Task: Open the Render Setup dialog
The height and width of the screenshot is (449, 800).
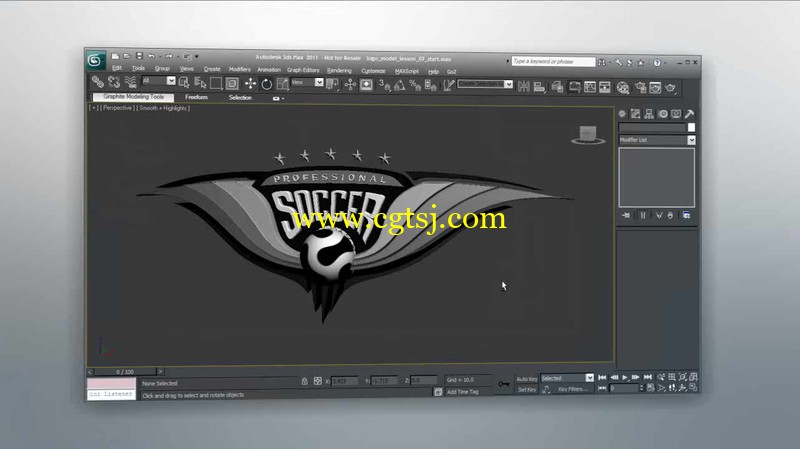Action: (x=640, y=88)
